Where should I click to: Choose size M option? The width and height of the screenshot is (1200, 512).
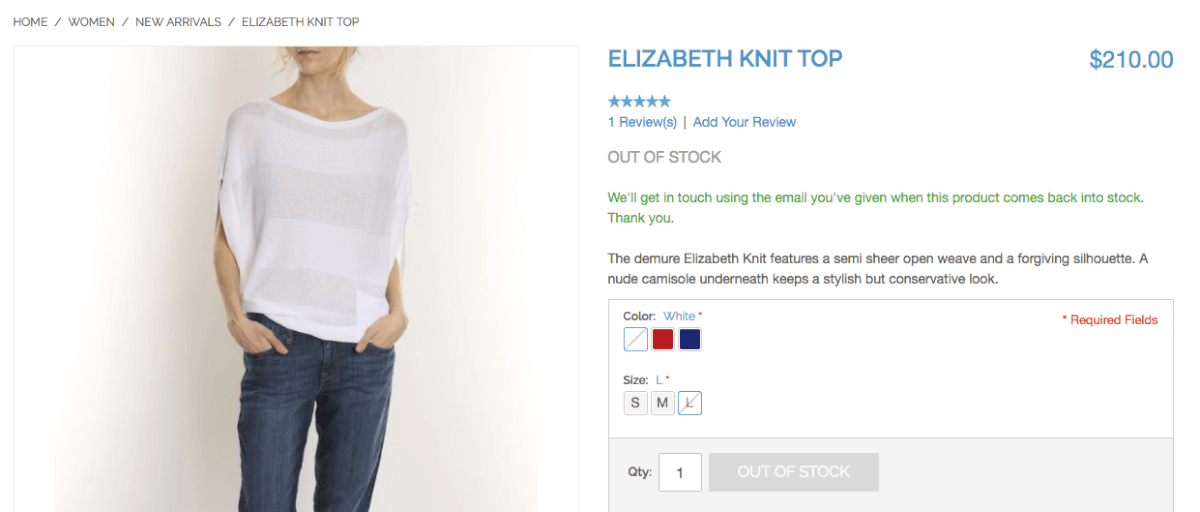pyautogui.click(x=663, y=403)
